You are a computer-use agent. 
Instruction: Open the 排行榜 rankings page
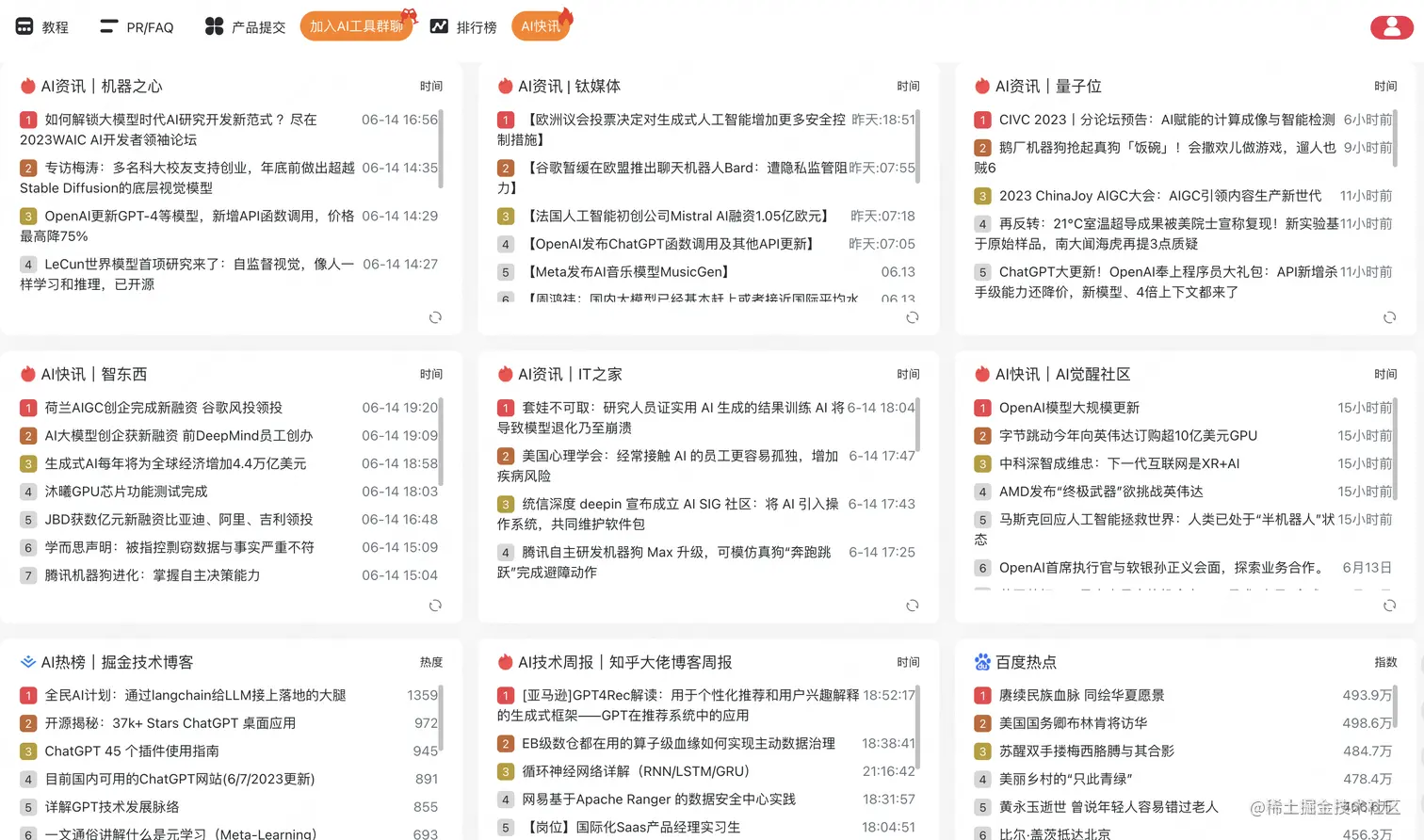point(477,27)
